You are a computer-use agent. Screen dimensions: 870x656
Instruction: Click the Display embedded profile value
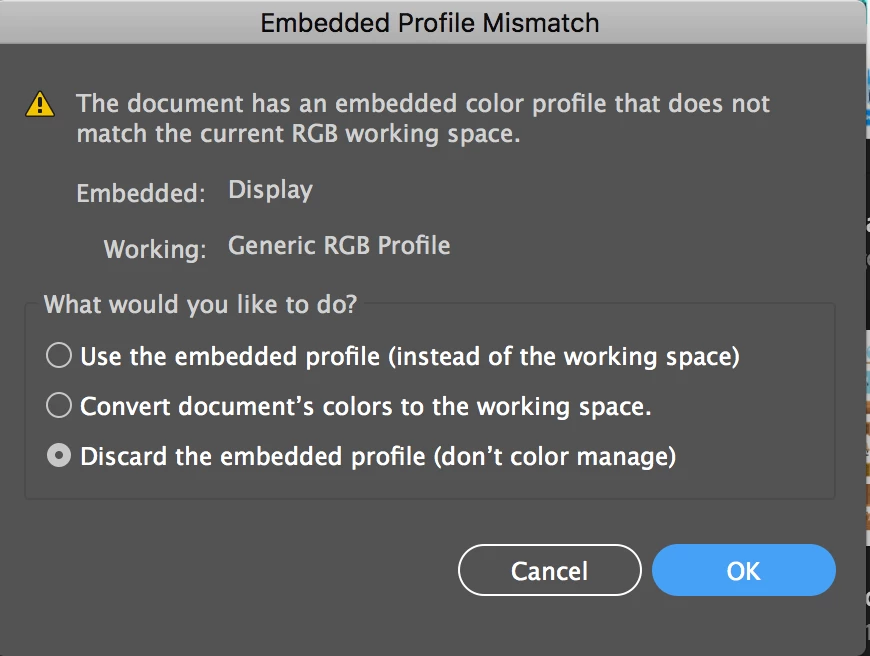click(x=270, y=190)
